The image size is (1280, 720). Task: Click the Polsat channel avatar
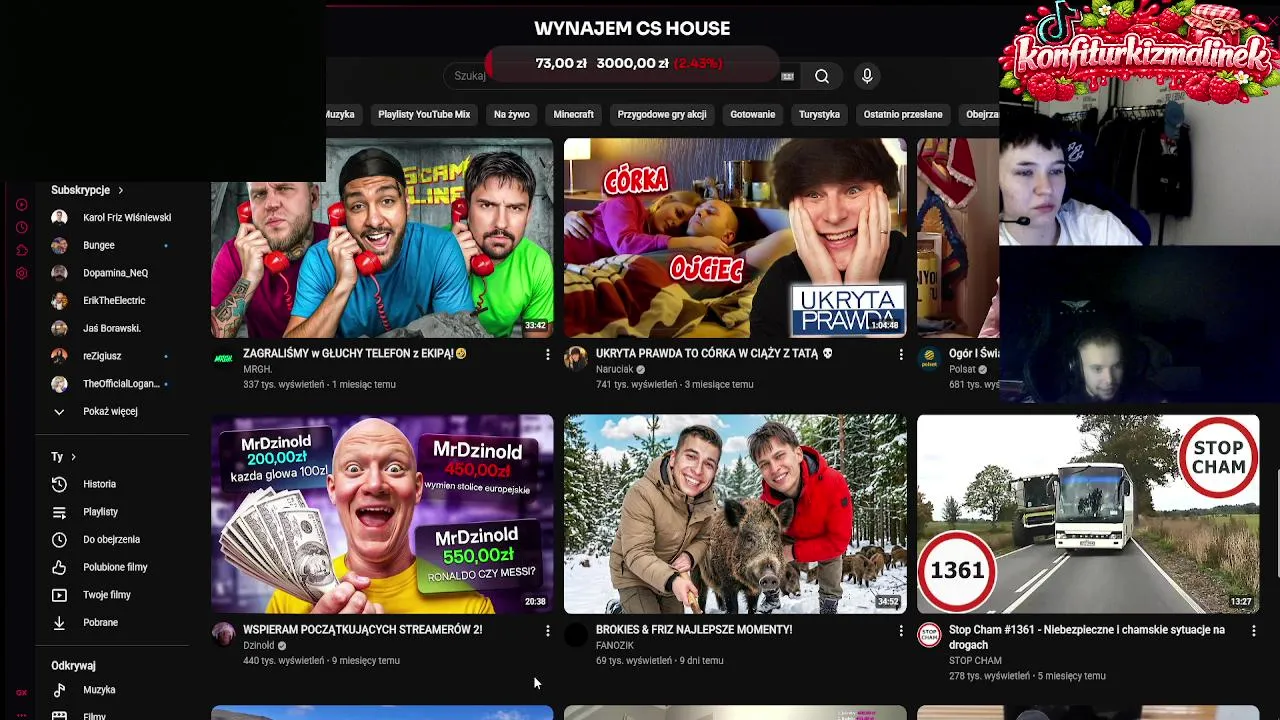pyautogui.click(x=929, y=358)
